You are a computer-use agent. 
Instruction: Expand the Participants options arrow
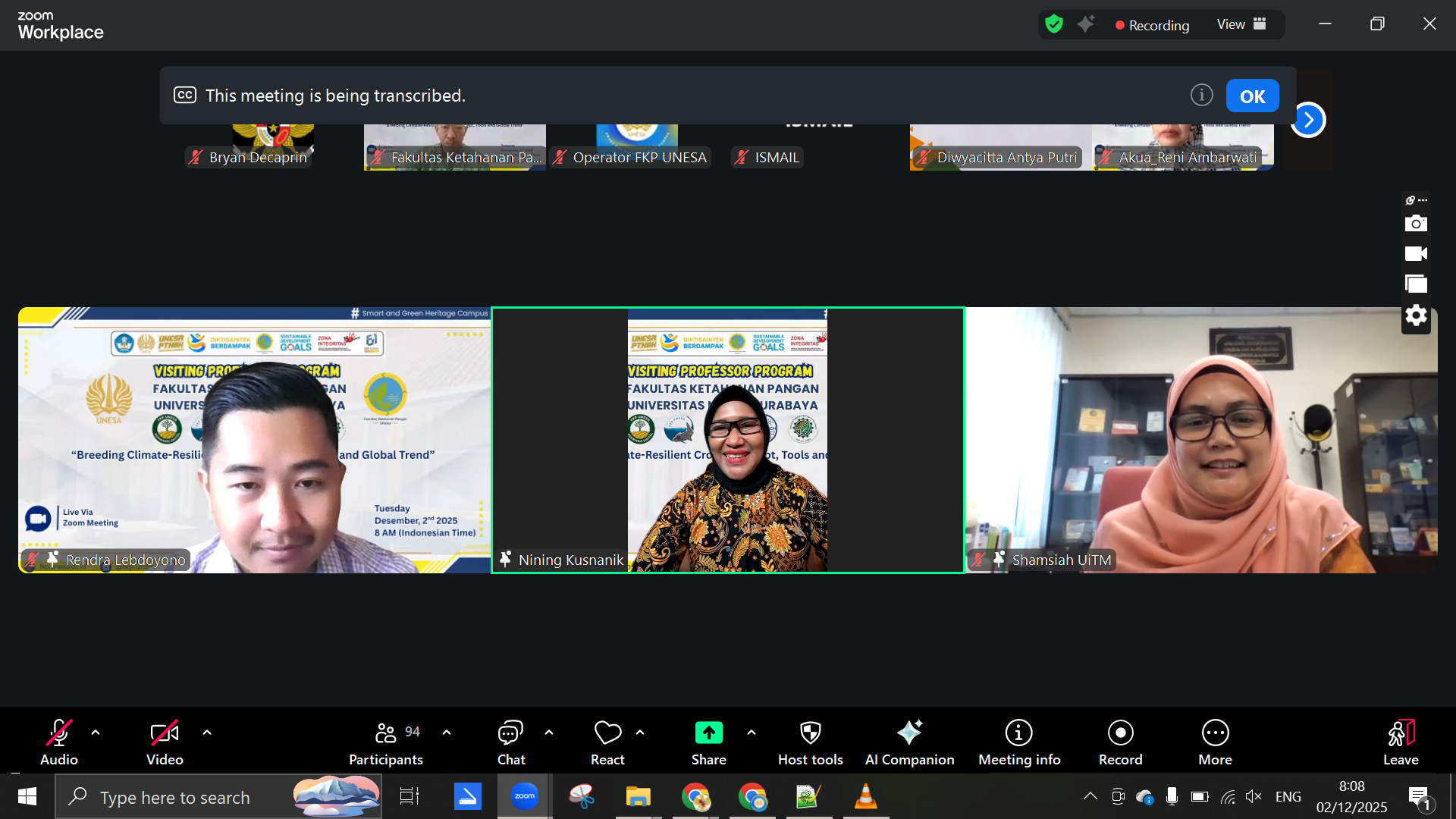(x=447, y=733)
